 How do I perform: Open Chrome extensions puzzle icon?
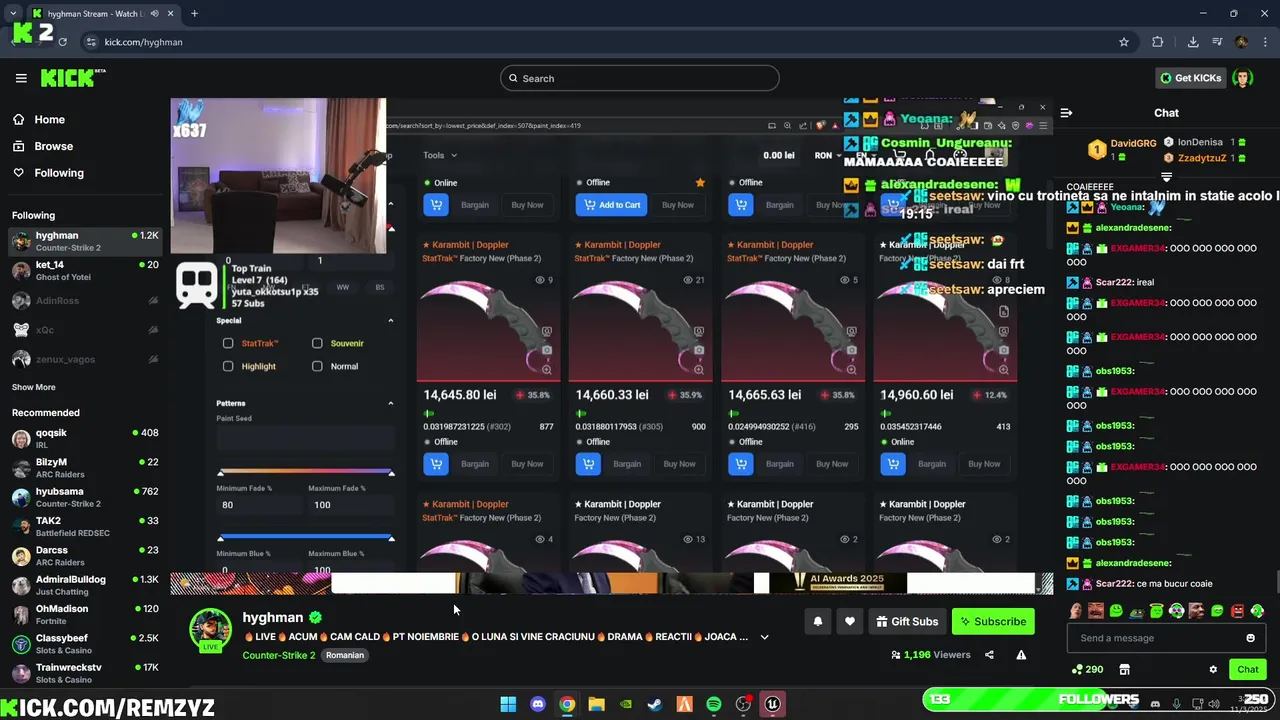point(1158,42)
